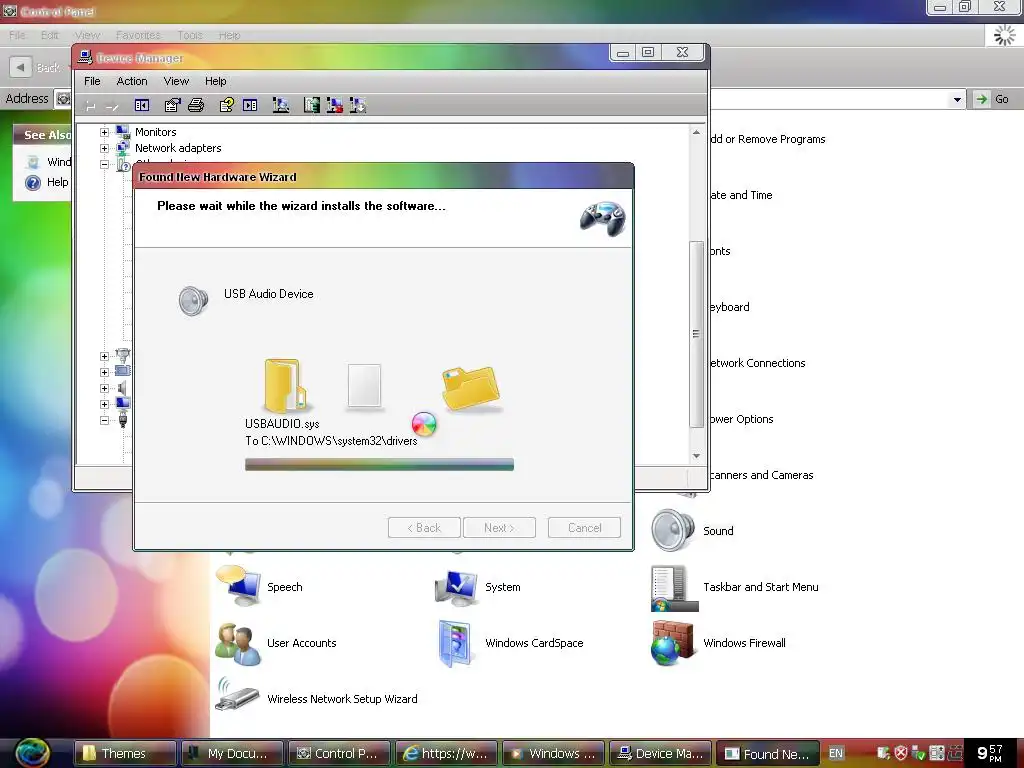Open the Favorites menu in Control Panel
Screen dimensions: 1024x768
(x=138, y=35)
